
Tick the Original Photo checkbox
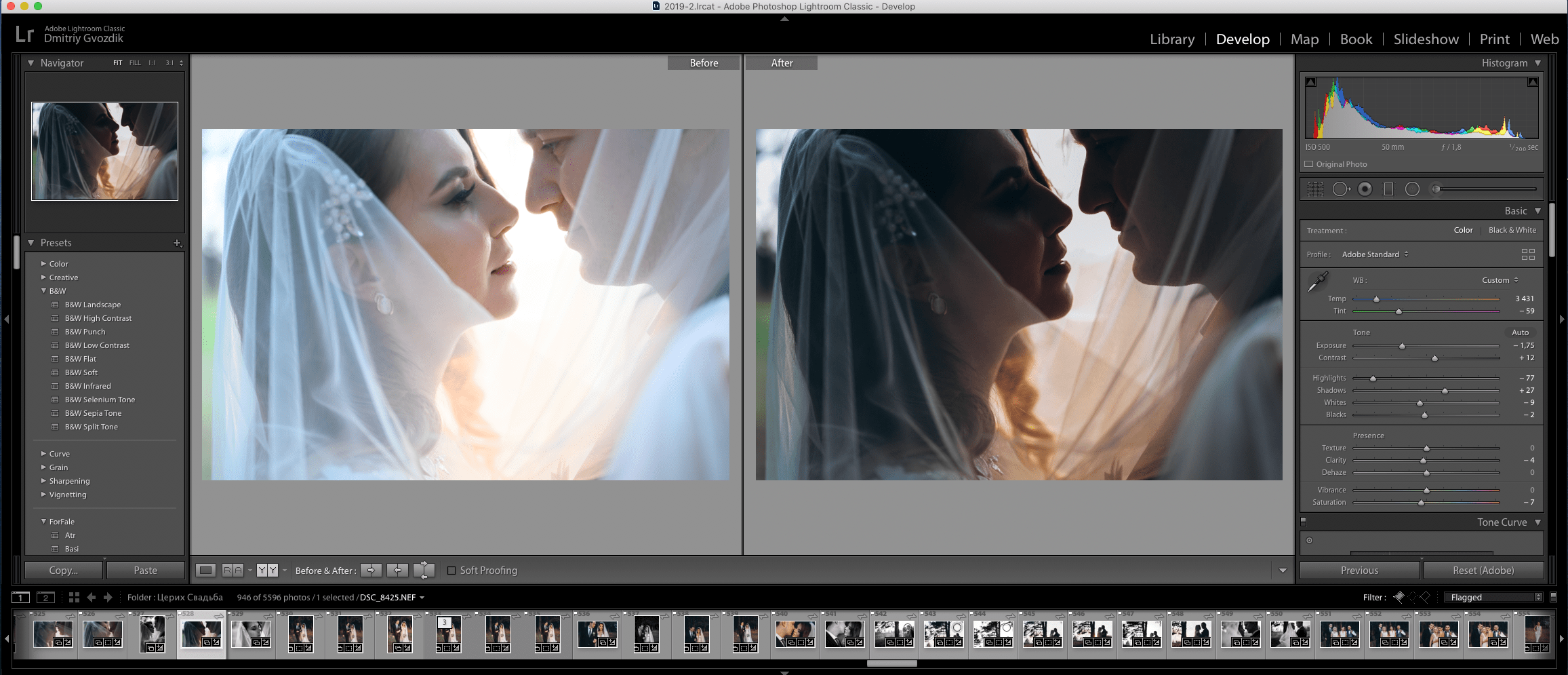coord(1309,164)
